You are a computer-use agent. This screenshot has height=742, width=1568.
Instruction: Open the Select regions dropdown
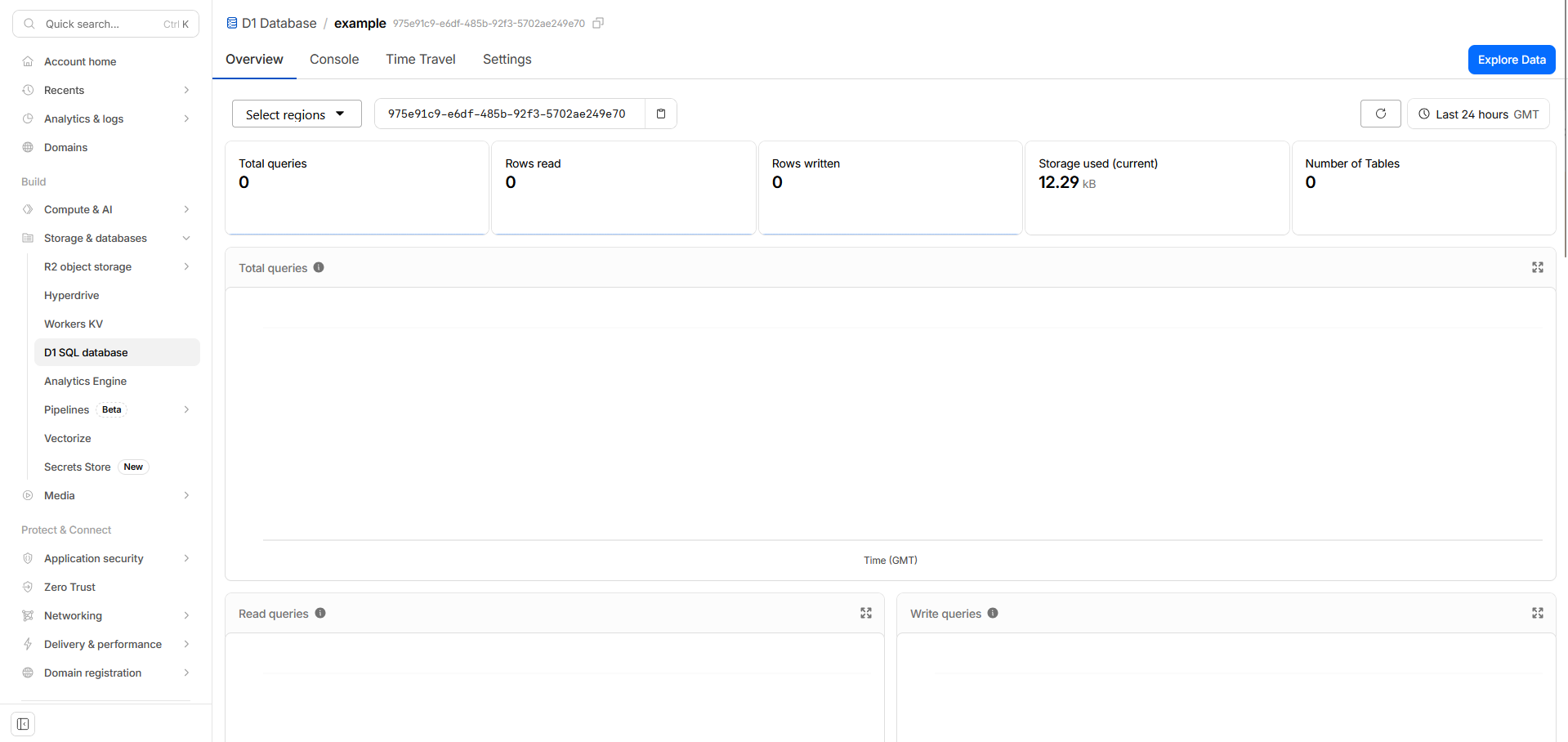coord(296,114)
